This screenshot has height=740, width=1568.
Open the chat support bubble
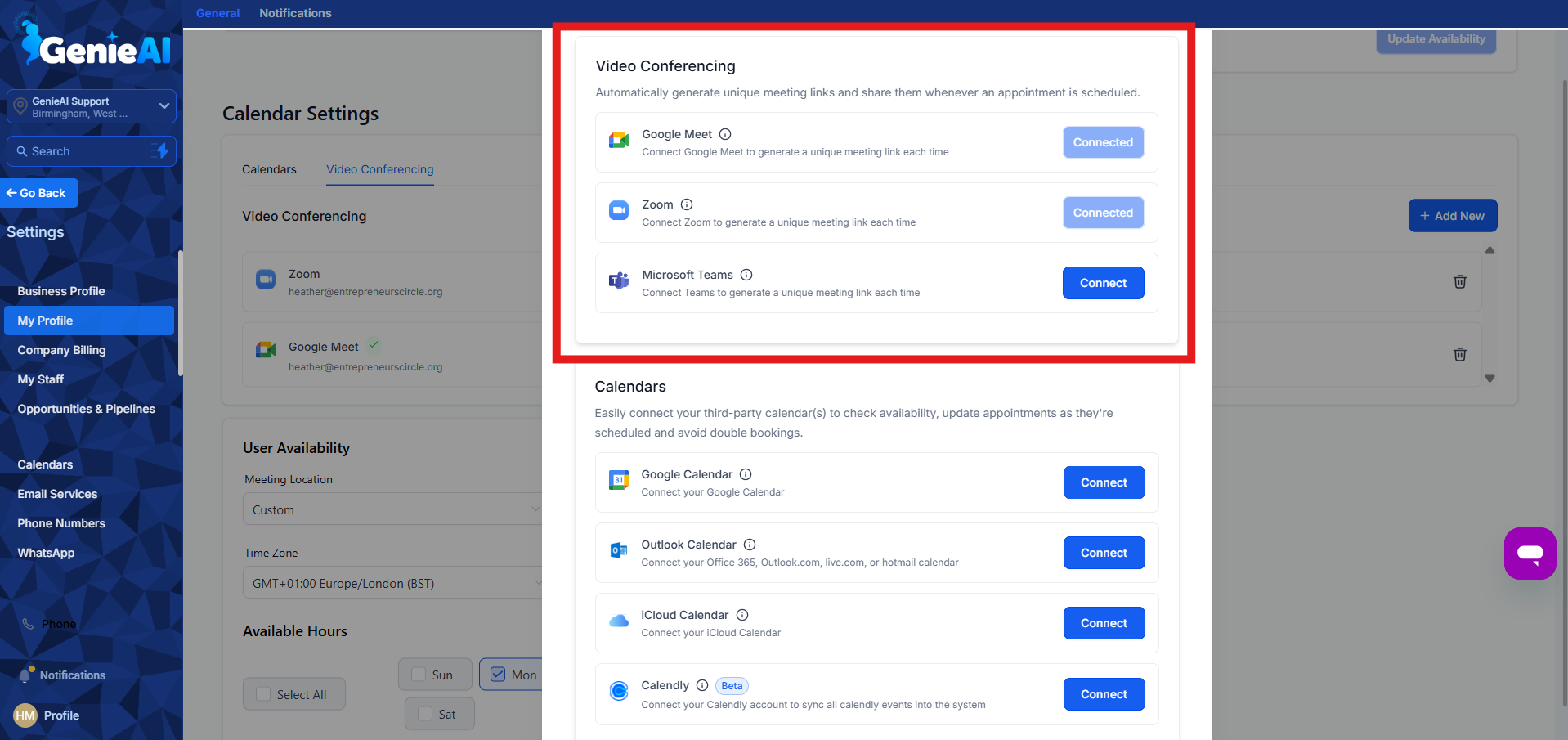tap(1530, 554)
